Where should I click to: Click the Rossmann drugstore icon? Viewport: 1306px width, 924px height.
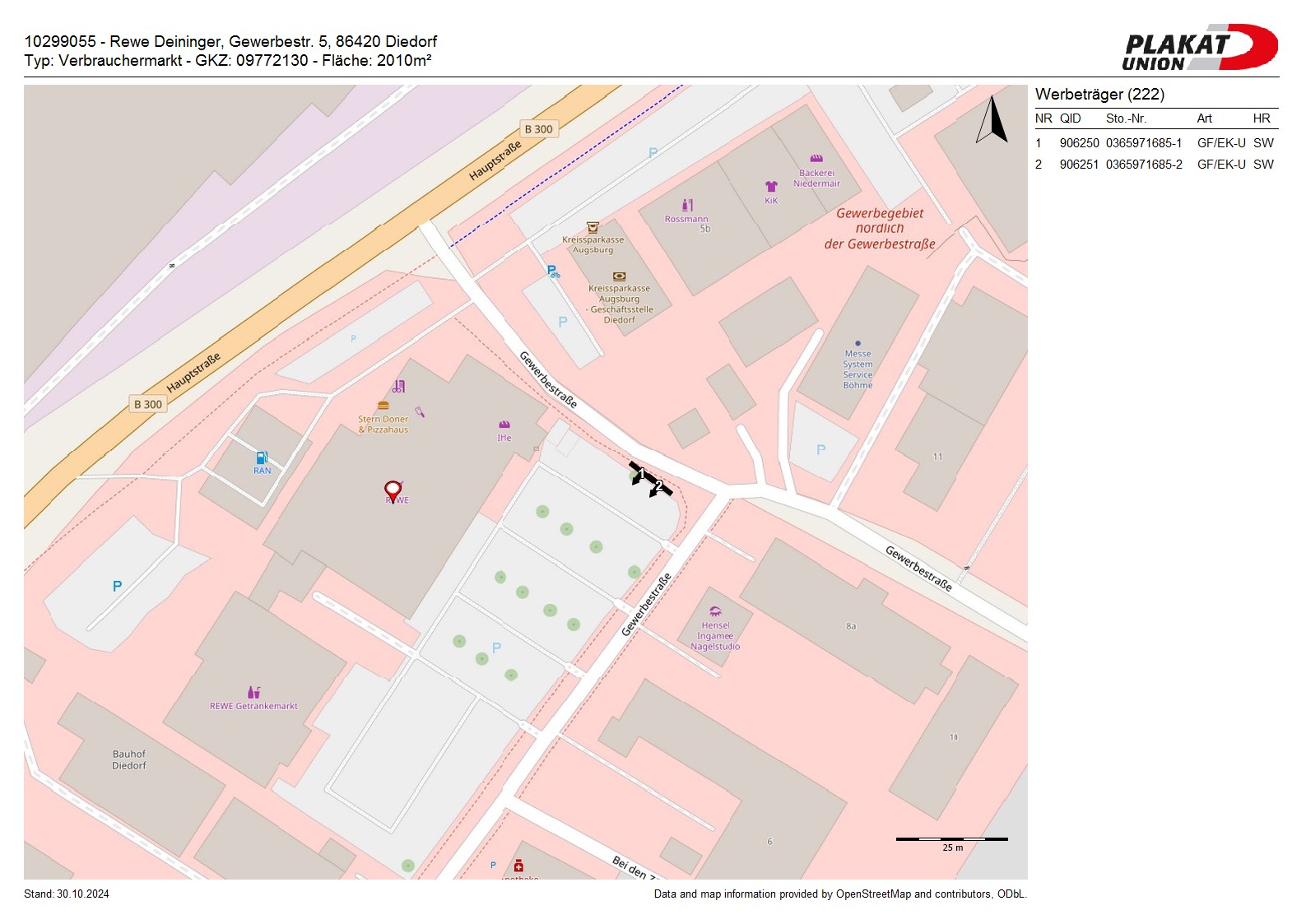pos(687,205)
